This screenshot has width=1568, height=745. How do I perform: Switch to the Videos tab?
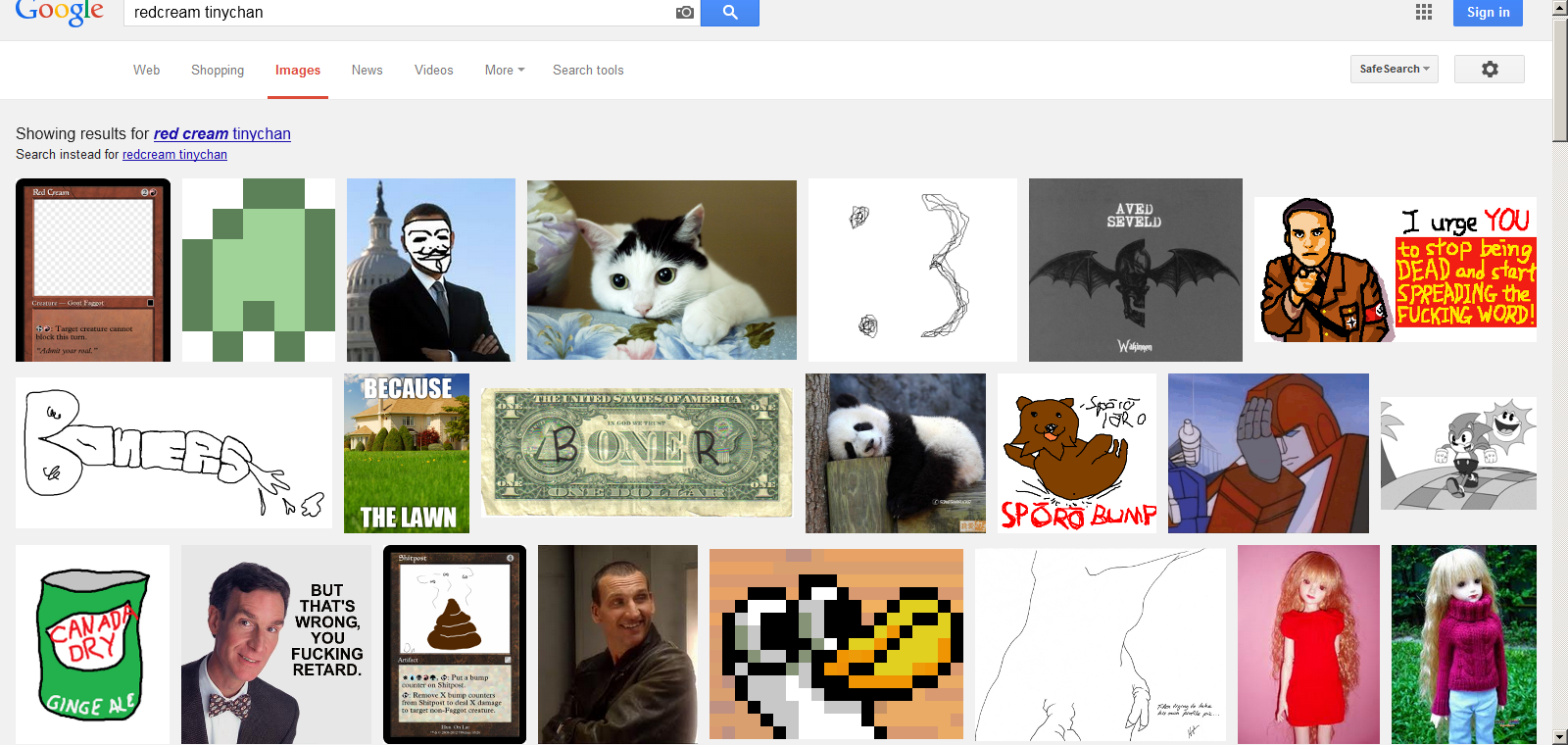(433, 71)
